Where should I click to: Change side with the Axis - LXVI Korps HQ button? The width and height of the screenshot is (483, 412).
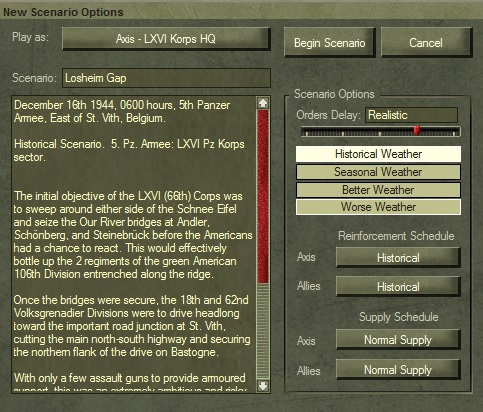[x=166, y=39]
